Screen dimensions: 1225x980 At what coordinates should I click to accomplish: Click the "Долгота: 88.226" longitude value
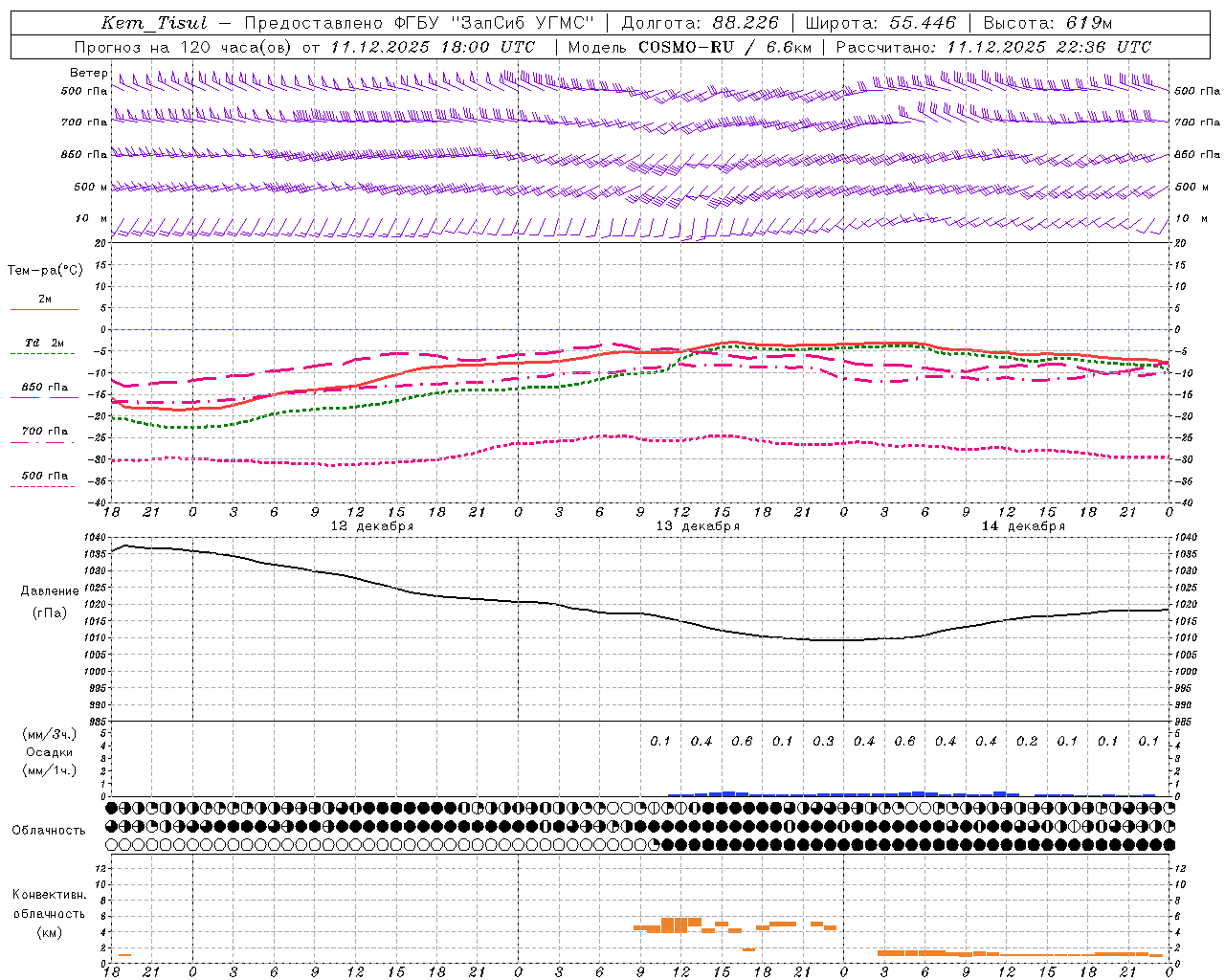click(x=701, y=23)
